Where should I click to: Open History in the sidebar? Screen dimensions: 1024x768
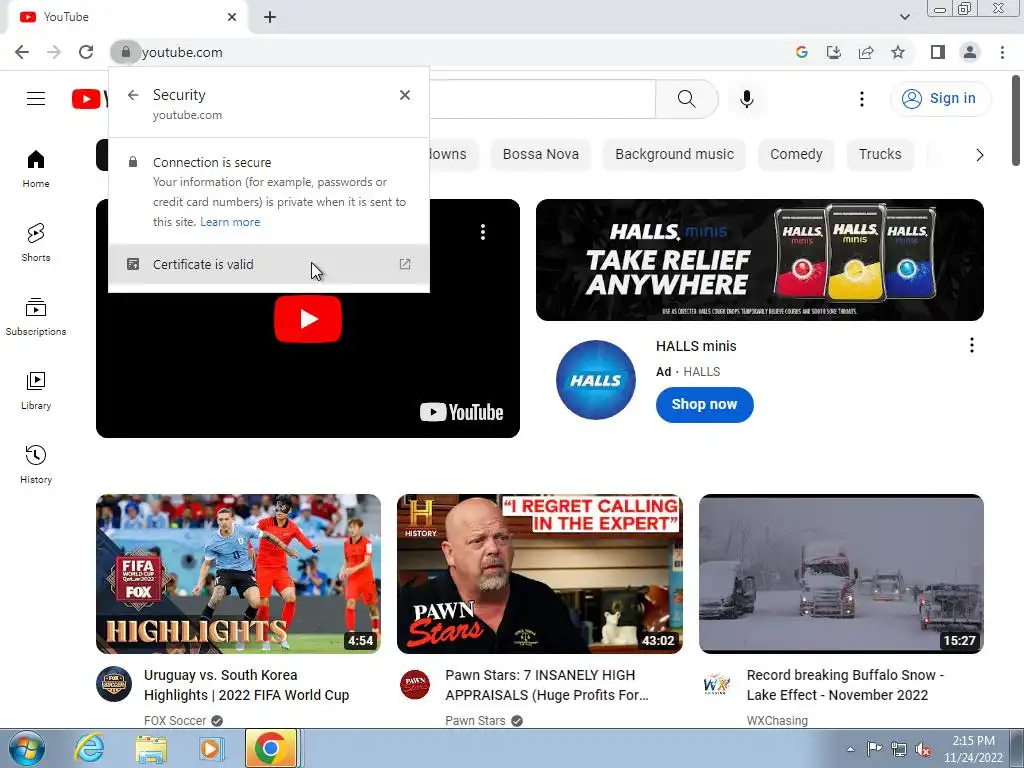click(x=36, y=464)
